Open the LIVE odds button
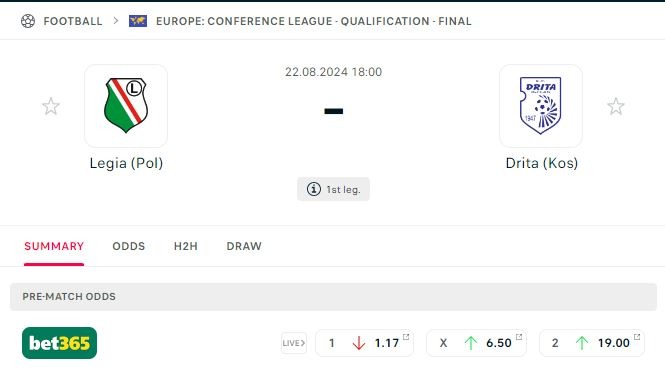Viewport: 665px width, 375px height. [294, 343]
